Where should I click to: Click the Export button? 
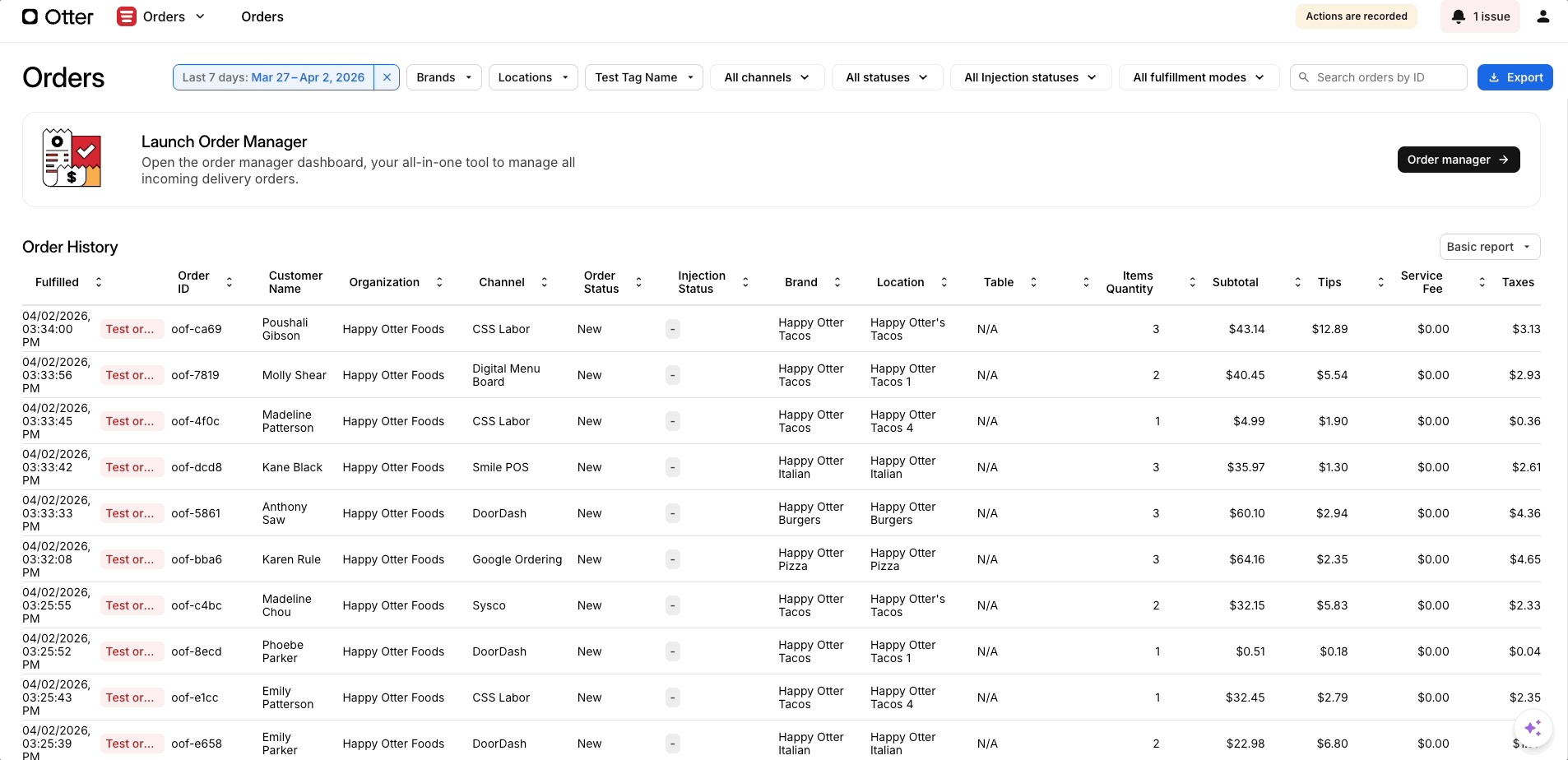point(1515,77)
